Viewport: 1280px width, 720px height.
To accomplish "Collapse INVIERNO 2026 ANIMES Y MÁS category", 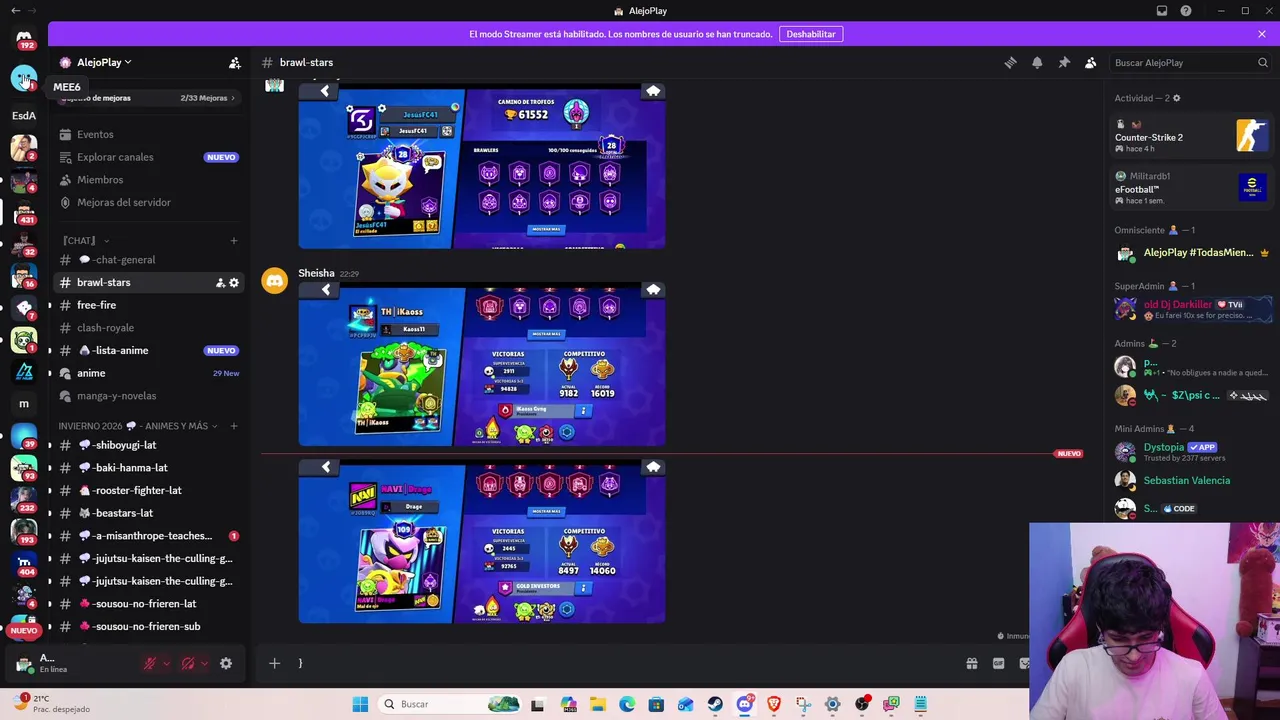I will (138, 426).
